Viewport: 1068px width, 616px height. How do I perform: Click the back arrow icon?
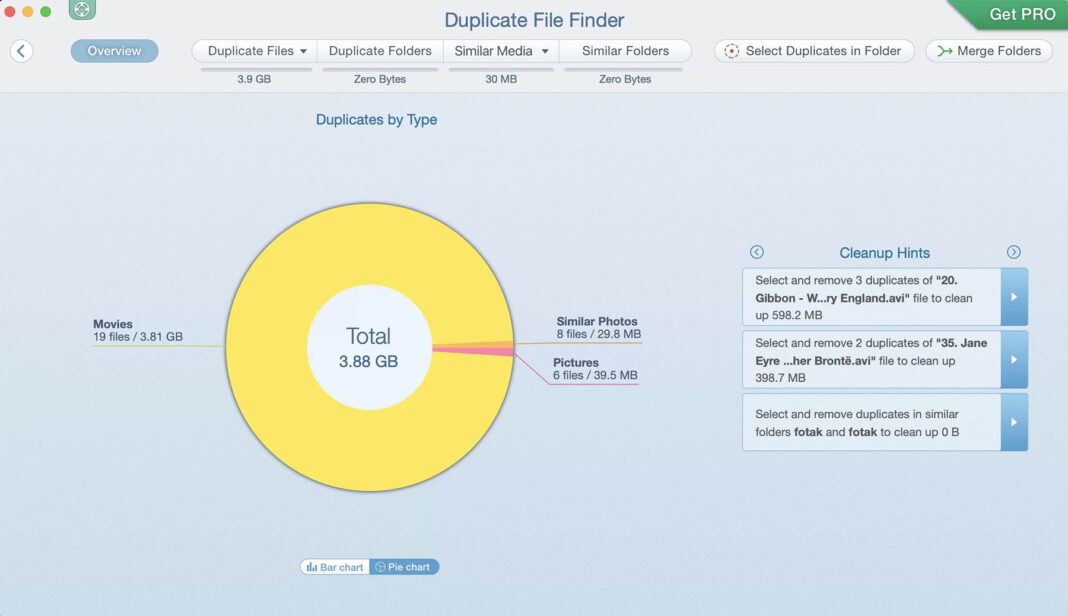pos(21,50)
